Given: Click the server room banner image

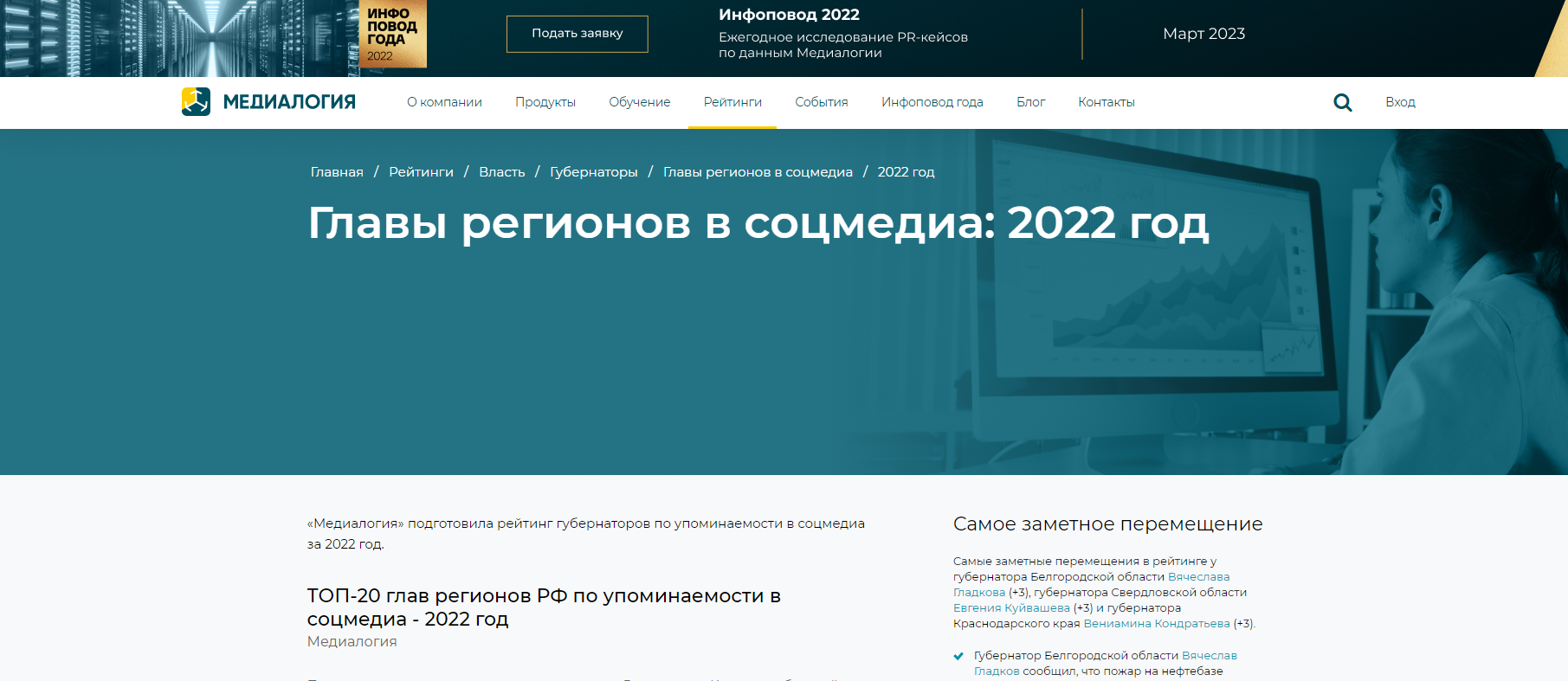Looking at the screenshot, I should click(x=179, y=38).
